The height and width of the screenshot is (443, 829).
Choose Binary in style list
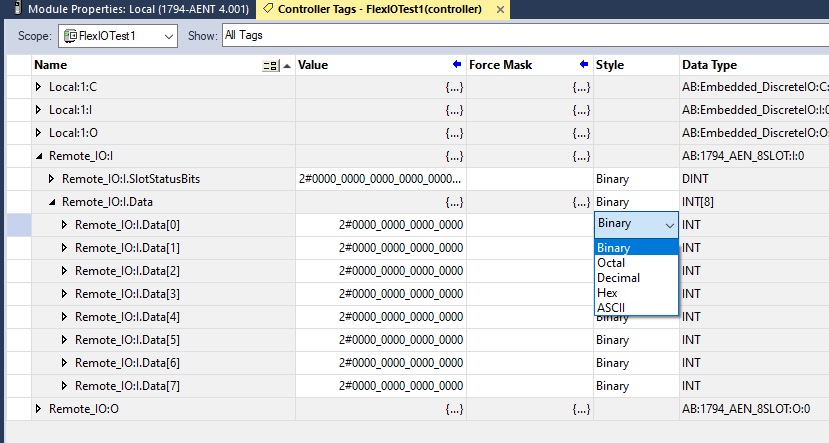click(x=636, y=247)
